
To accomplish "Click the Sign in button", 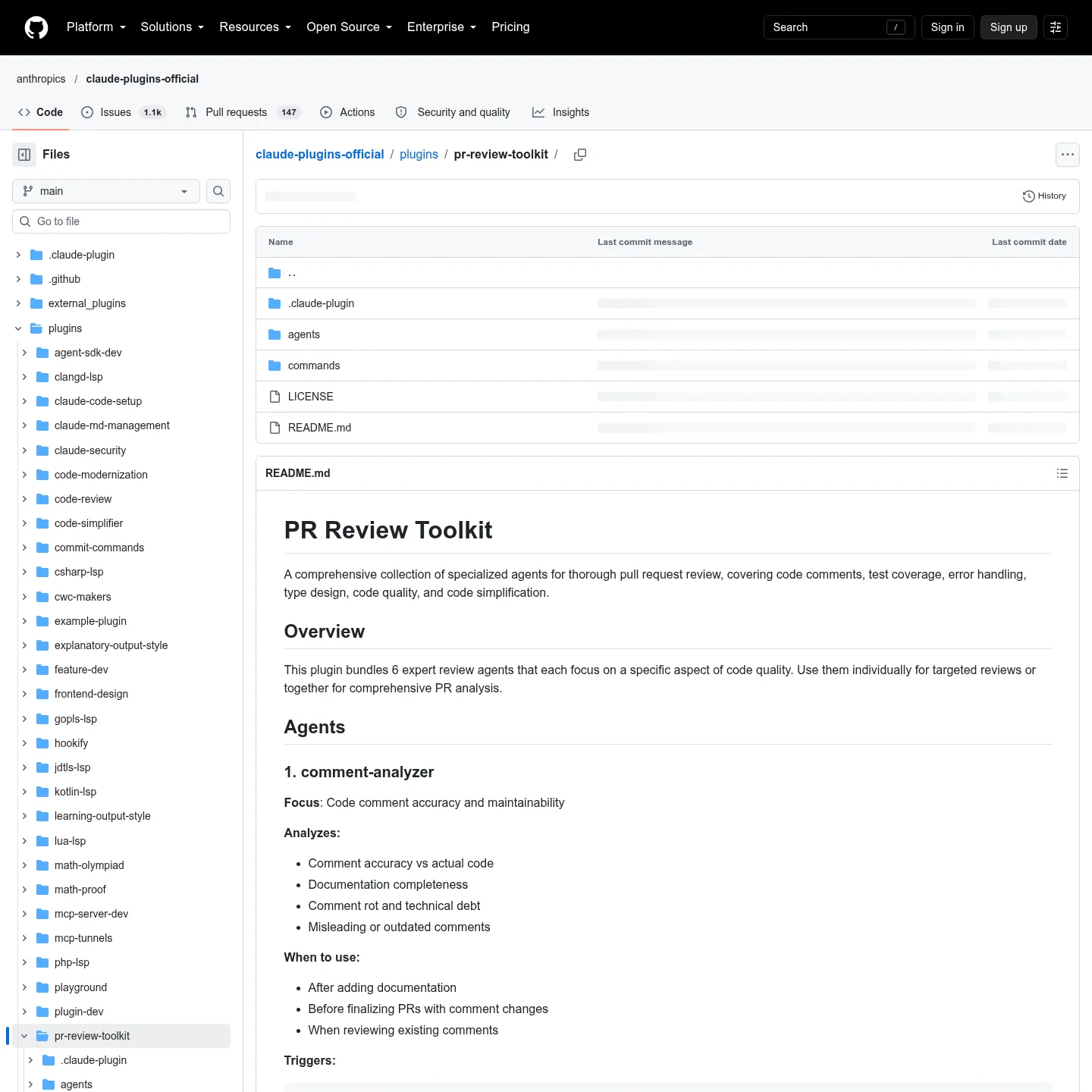I will 948,27.
